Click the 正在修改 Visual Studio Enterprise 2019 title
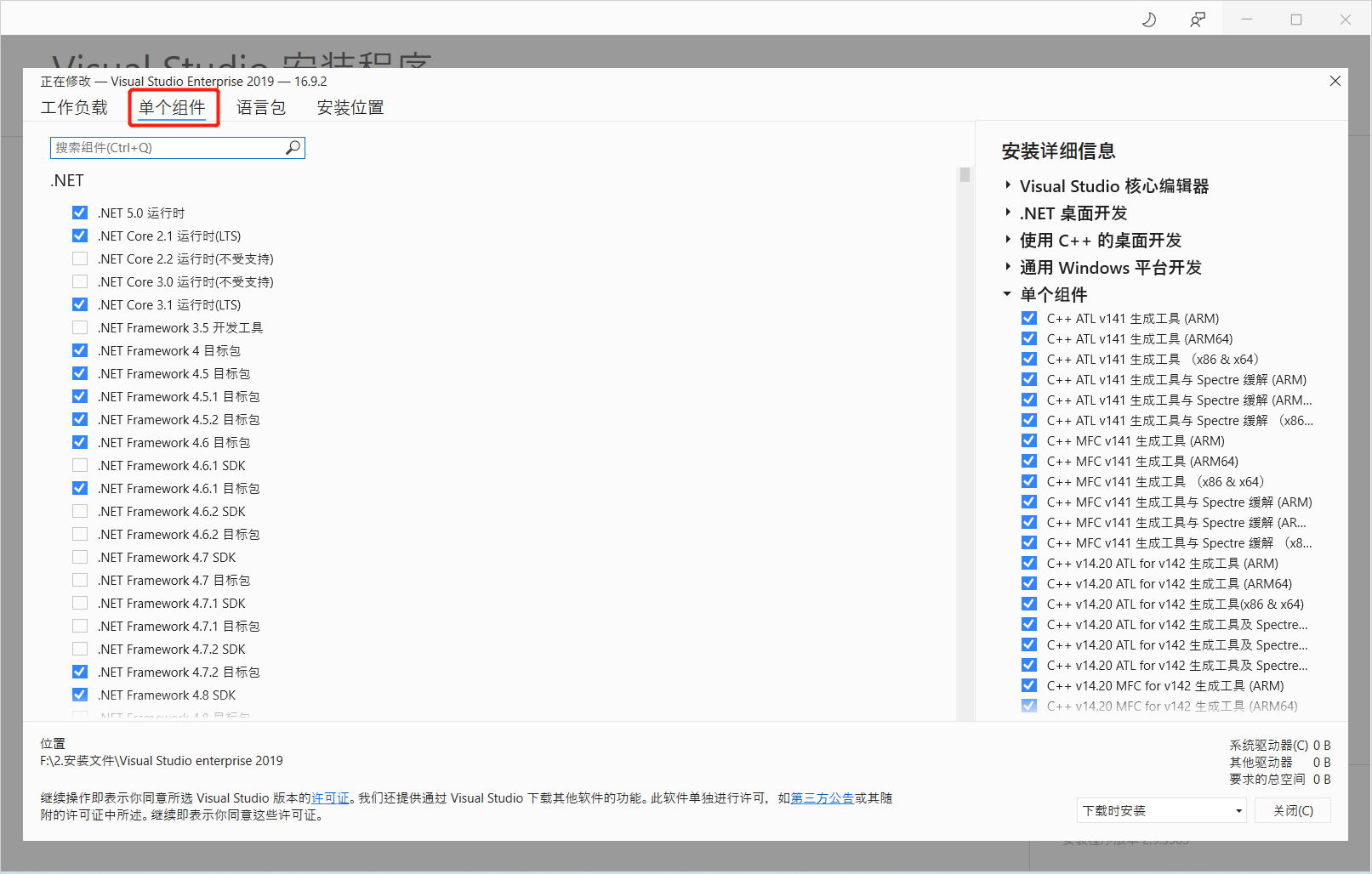1372x874 pixels. point(184,81)
